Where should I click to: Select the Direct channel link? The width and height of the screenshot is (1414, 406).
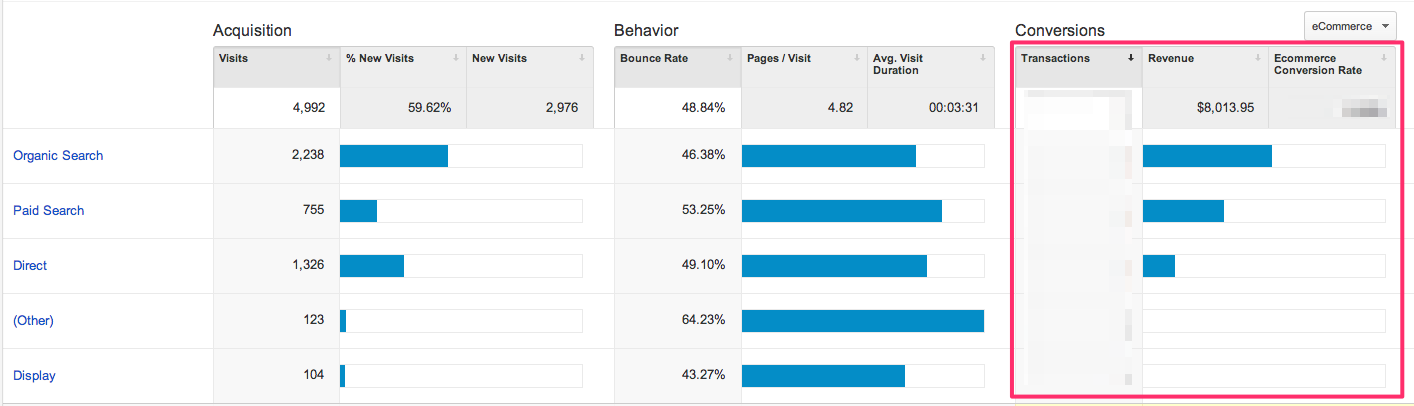pyautogui.click(x=30, y=266)
